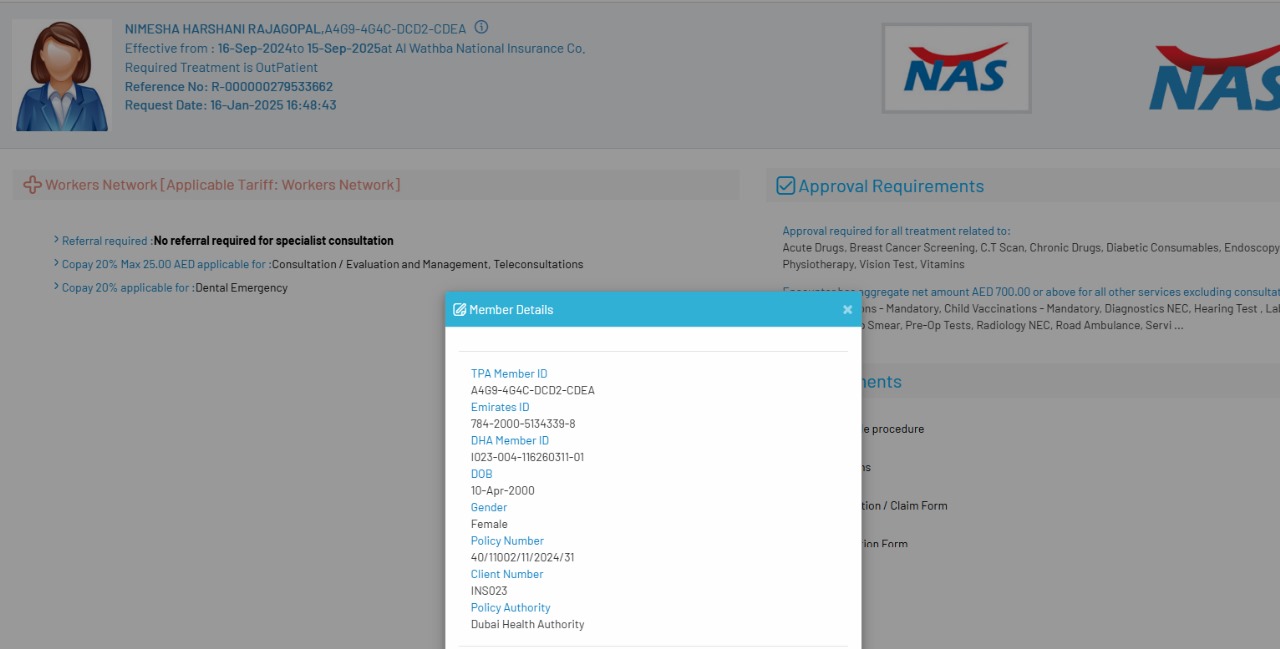This screenshot has height=649, width=1280.
Task: Click the Policy Authority label
Action: (x=510, y=607)
